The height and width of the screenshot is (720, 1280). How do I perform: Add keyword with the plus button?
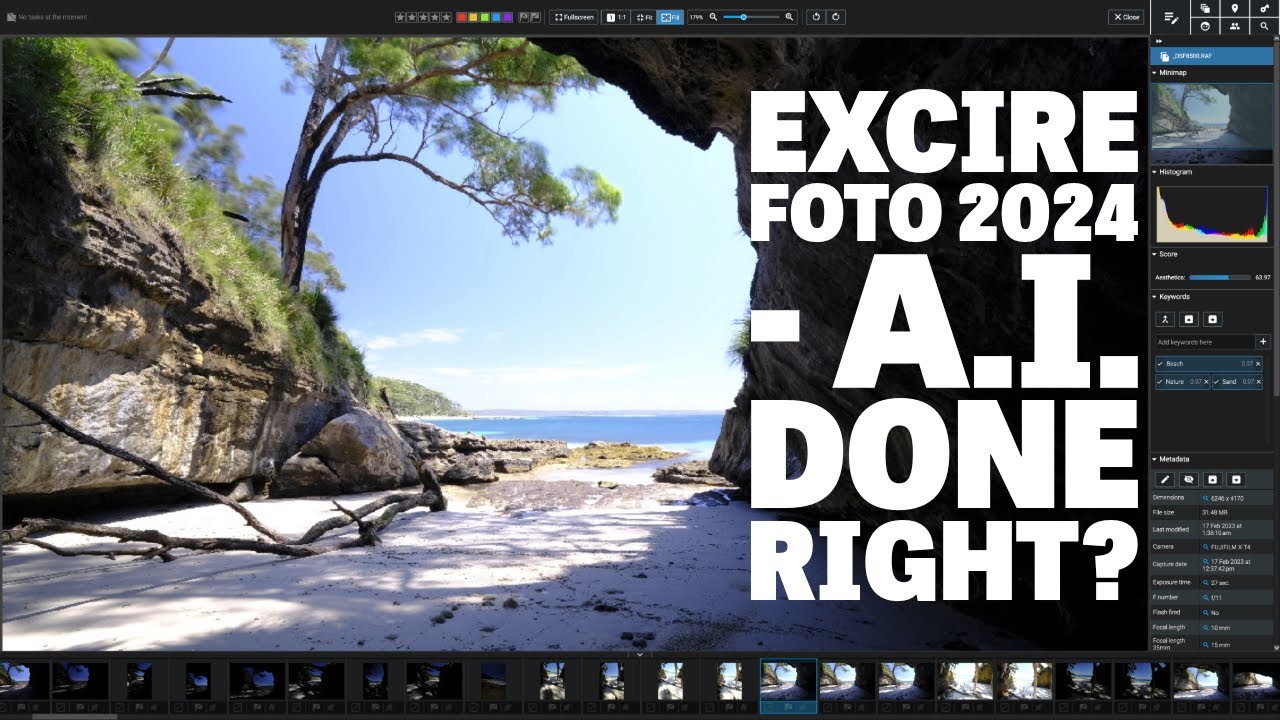(1263, 342)
